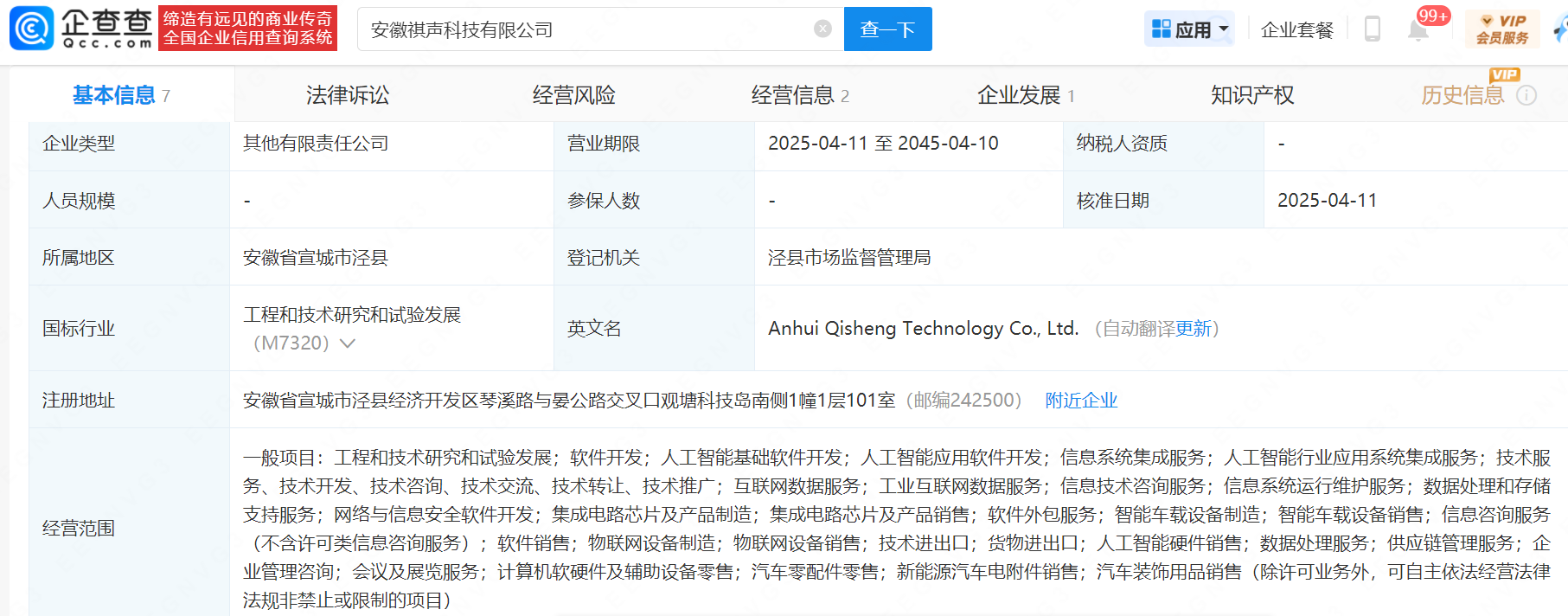The height and width of the screenshot is (616, 1568).
Task: Click the 人员规模 label cell
Action: (x=129, y=201)
